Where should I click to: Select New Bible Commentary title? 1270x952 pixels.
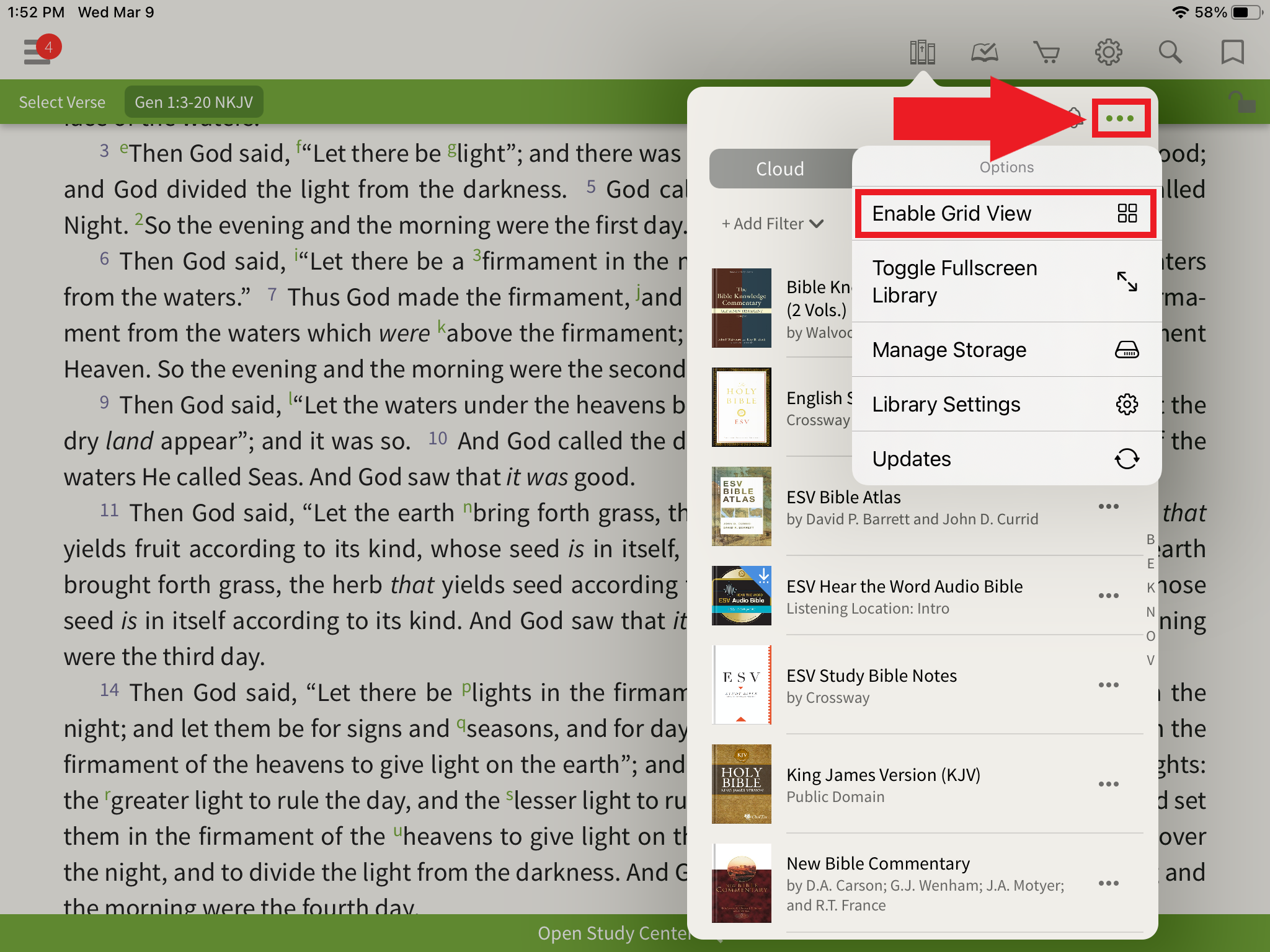pos(878,863)
